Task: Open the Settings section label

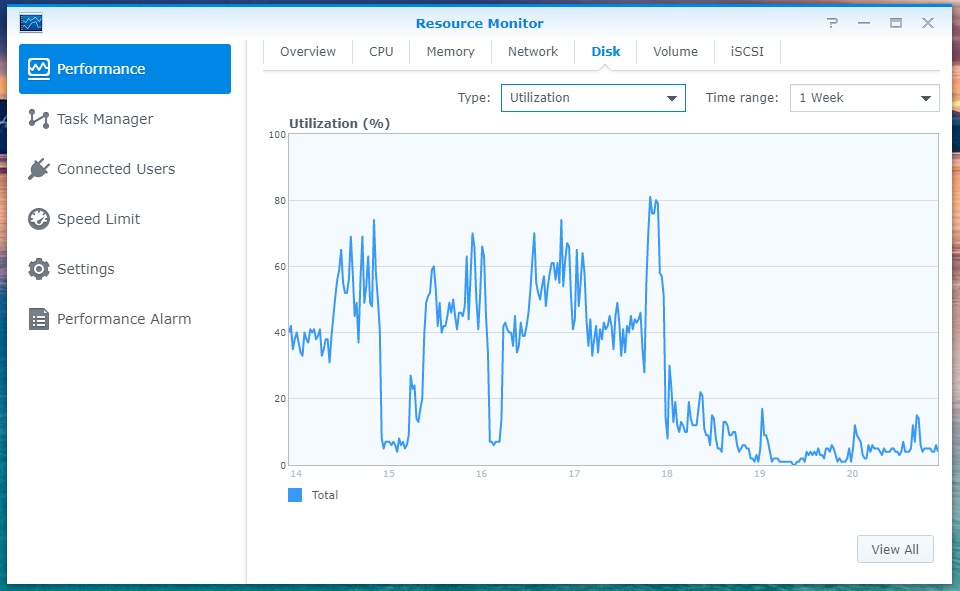Action: coord(86,269)
